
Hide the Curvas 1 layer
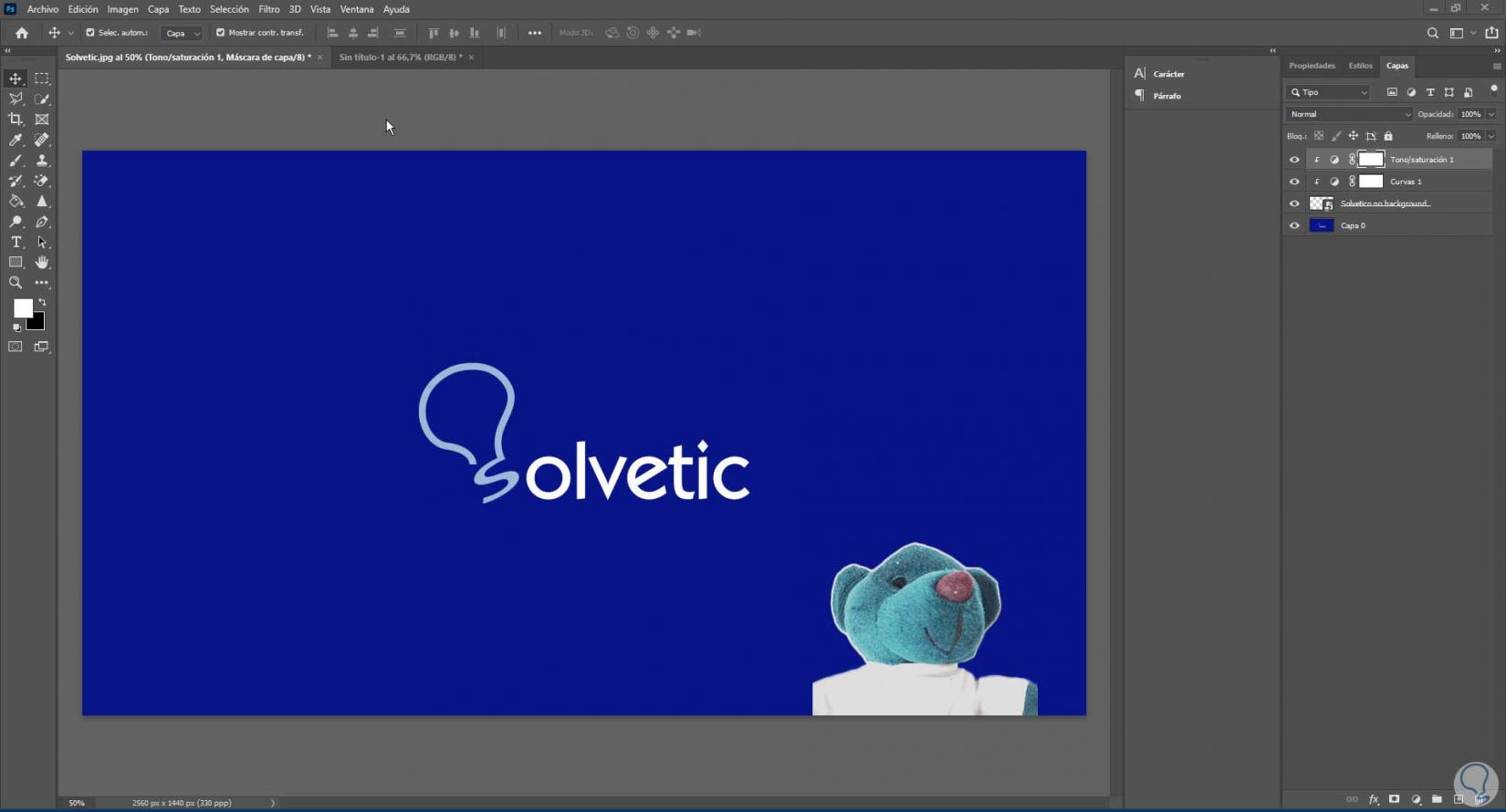pyautogui.click(x=1294, y=182)
